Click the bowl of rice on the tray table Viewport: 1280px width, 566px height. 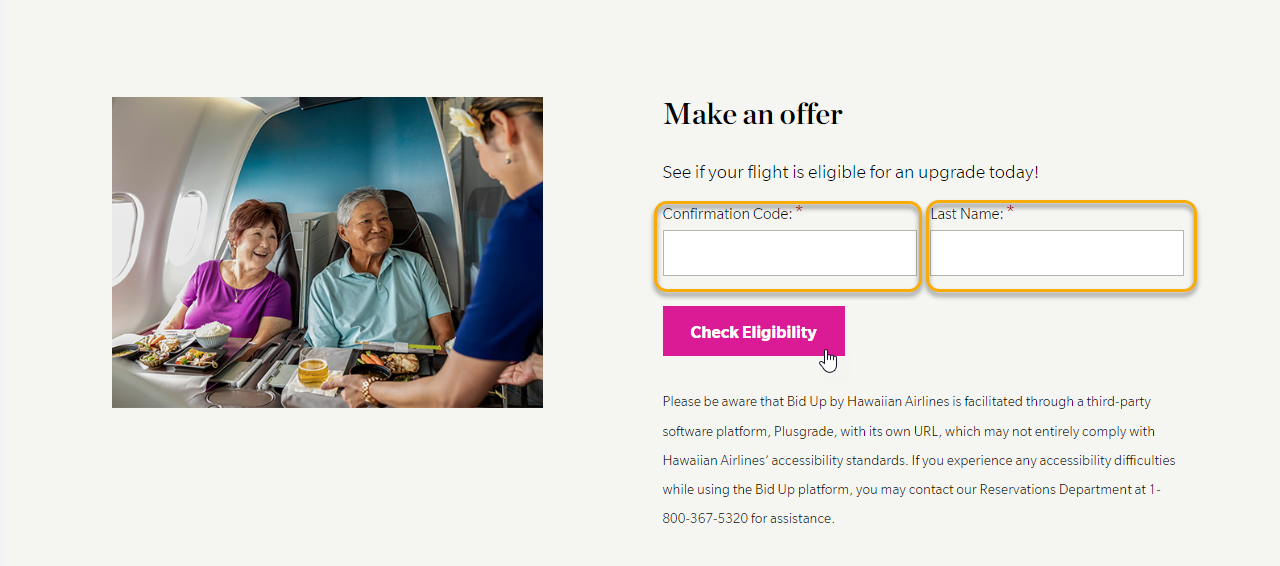click(212, 334)
